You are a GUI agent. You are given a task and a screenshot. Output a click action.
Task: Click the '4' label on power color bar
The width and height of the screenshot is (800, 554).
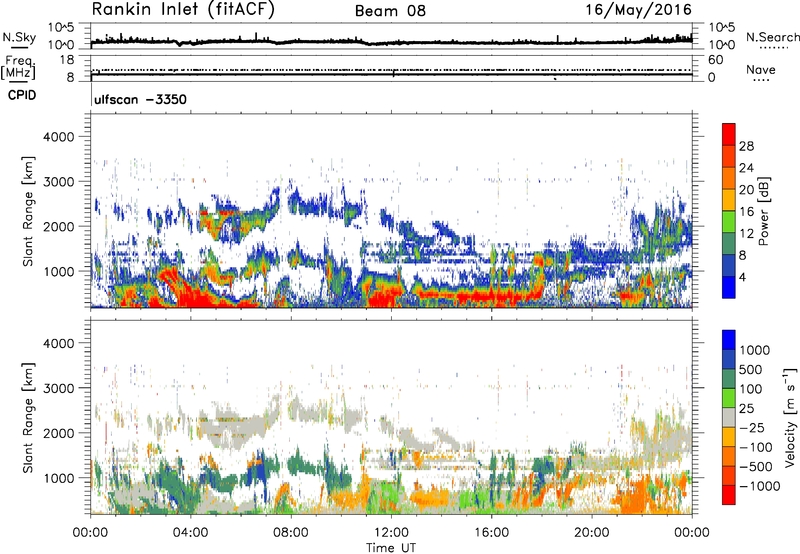[743, 278]
